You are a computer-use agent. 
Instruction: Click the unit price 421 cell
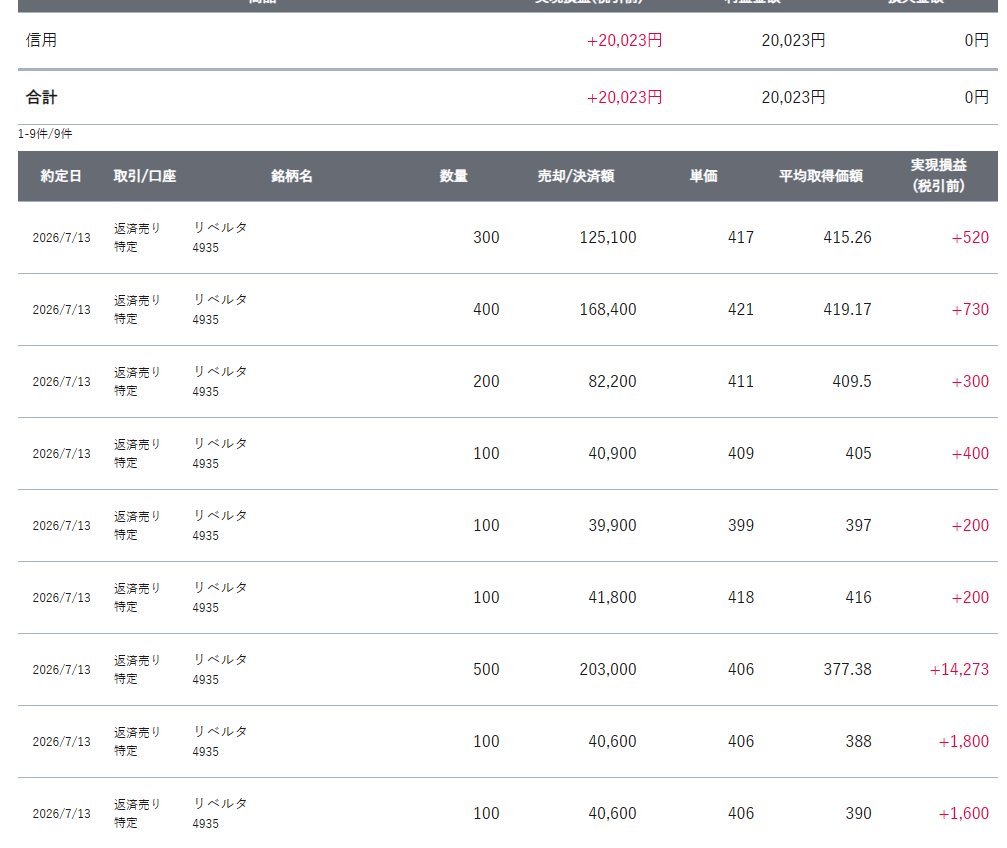point(740,310)
